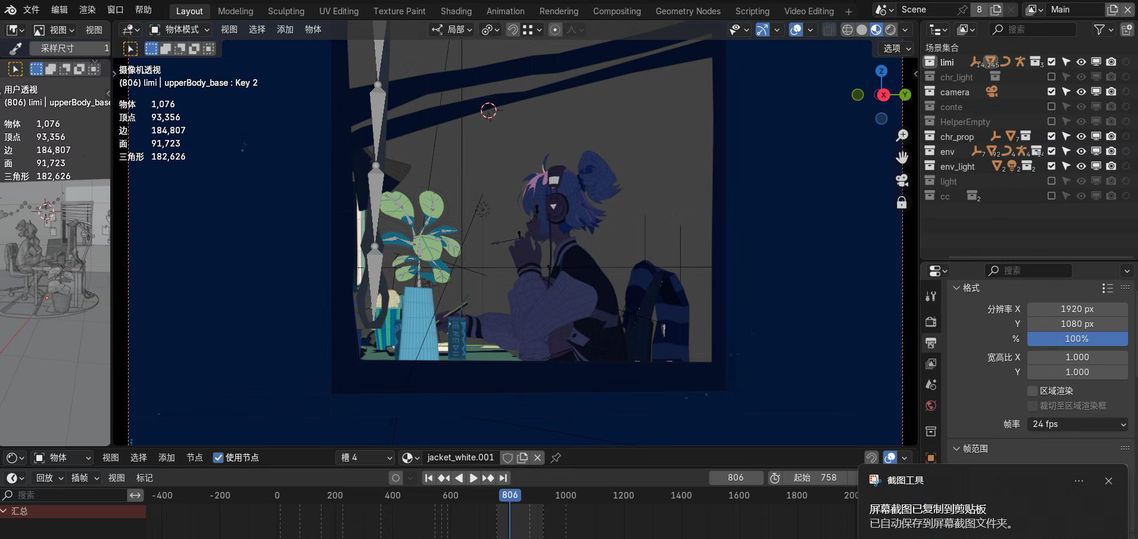
Task: Hide the camera collection in viewport
Action: (1080, 92)
